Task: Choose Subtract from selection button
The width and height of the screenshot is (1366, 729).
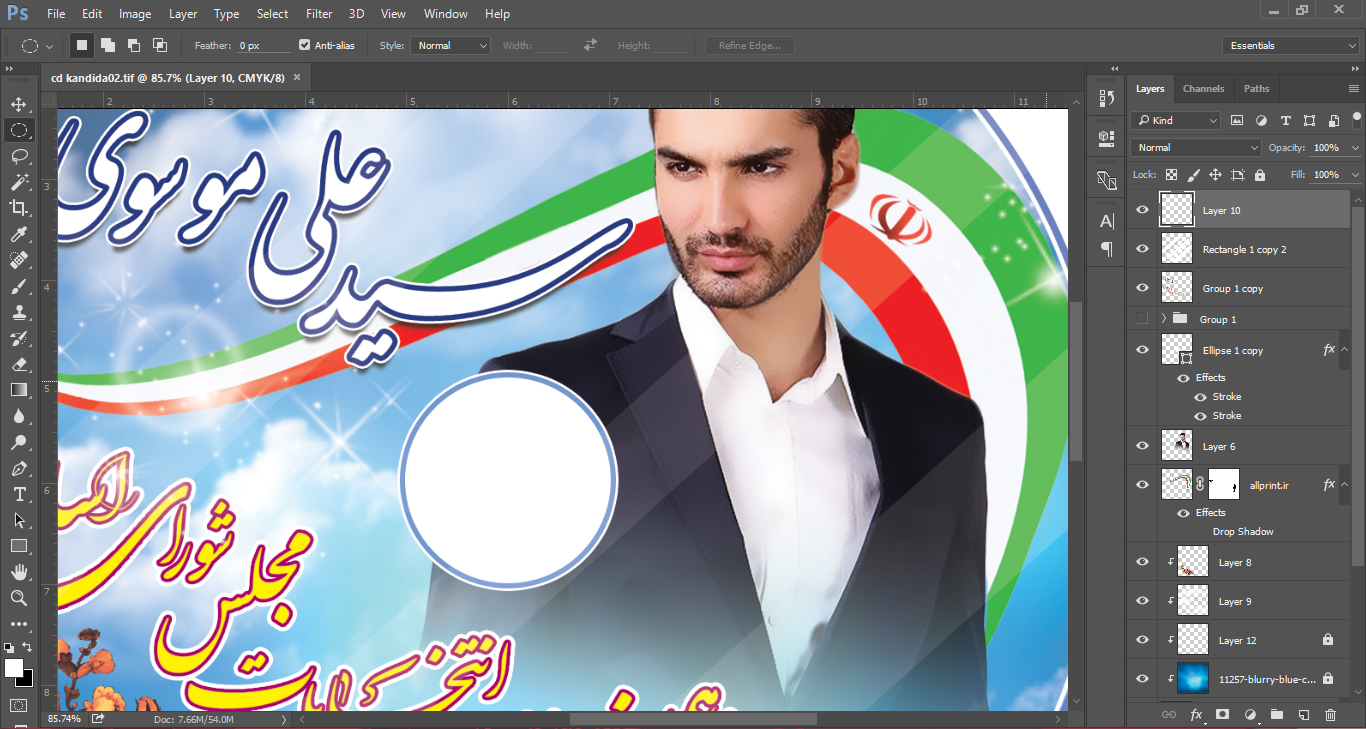Action: pyautogui.click(x=134, y=45)
